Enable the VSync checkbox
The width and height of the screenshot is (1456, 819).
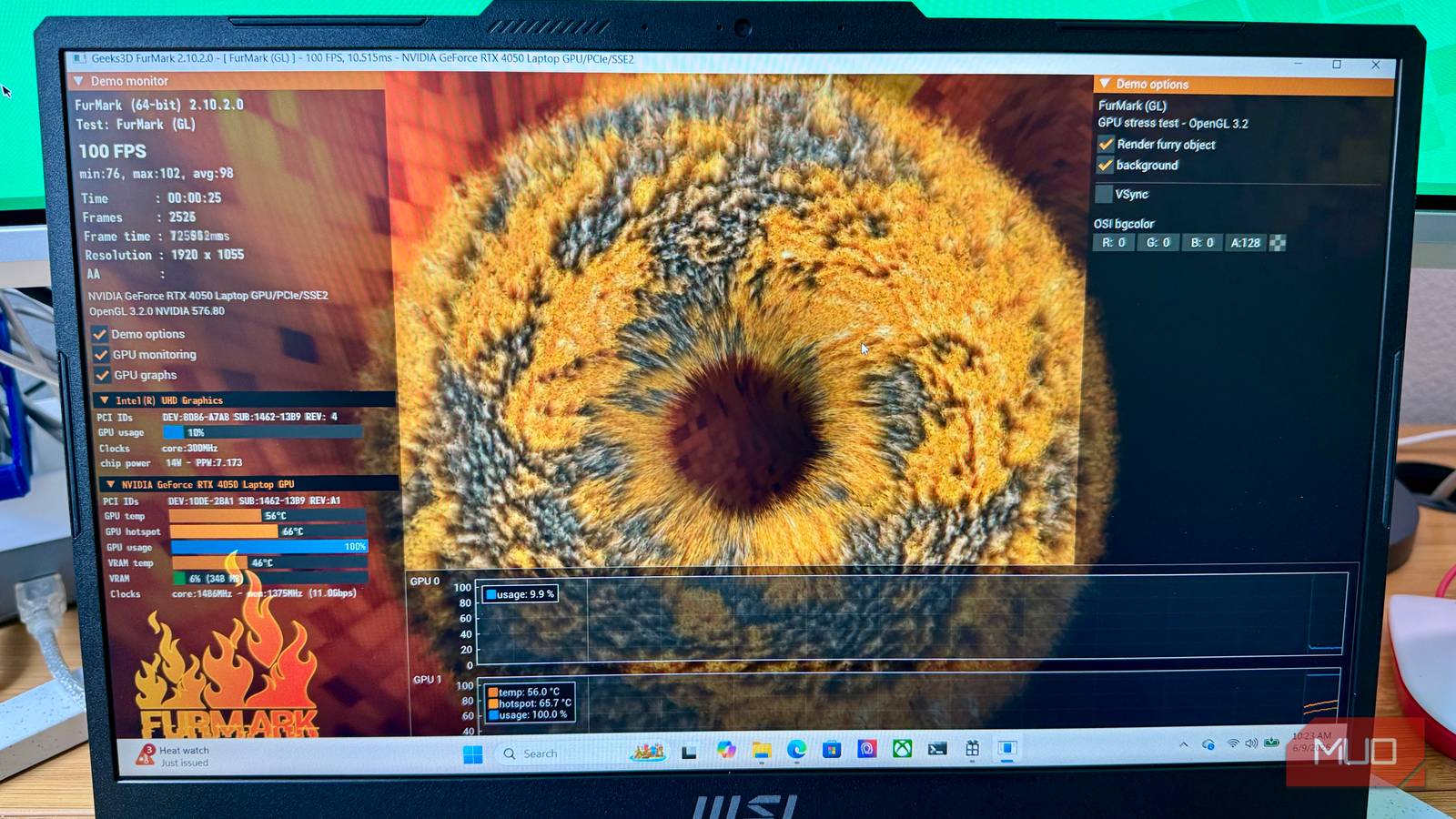(1104, 194)
